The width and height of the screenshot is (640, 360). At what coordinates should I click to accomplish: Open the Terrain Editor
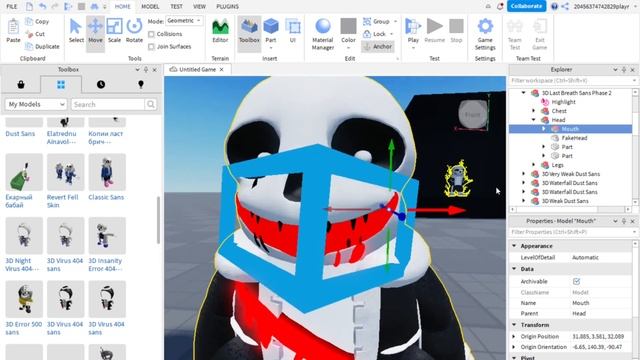(220, 31)
